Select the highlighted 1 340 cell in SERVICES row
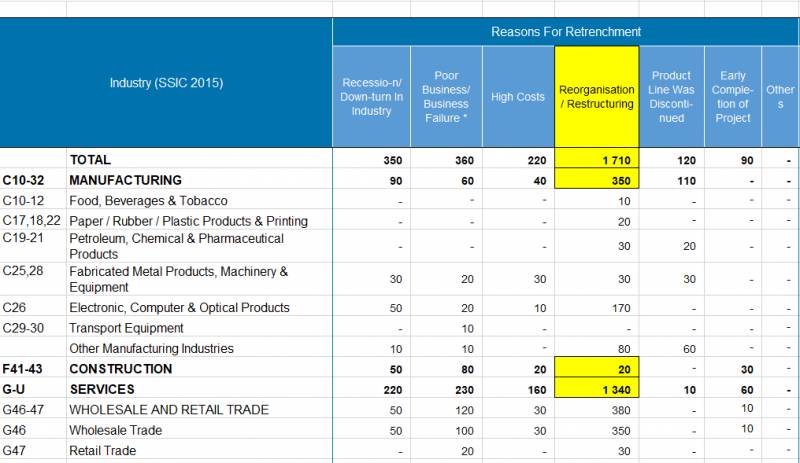This screenshot has width=800, height=463. pos(596,389)
